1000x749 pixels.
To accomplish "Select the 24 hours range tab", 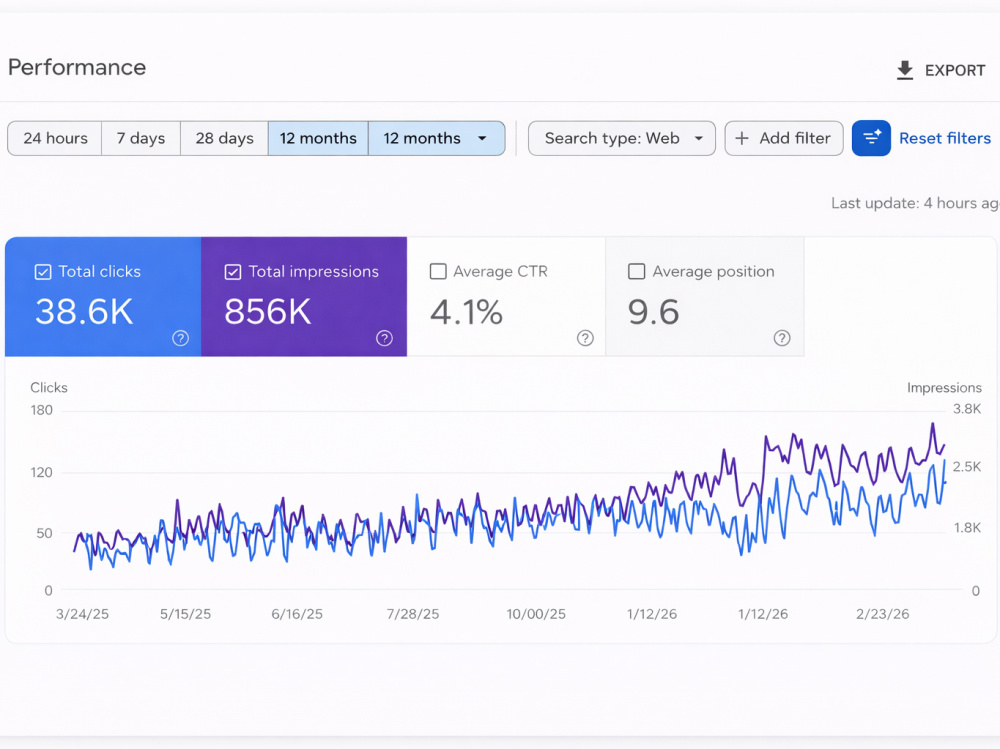I will (x=55, y=138).
